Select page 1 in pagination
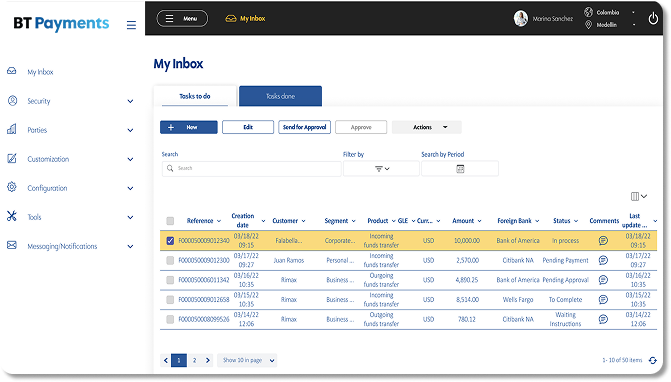671x382 pixels. [x=179, y=360]
